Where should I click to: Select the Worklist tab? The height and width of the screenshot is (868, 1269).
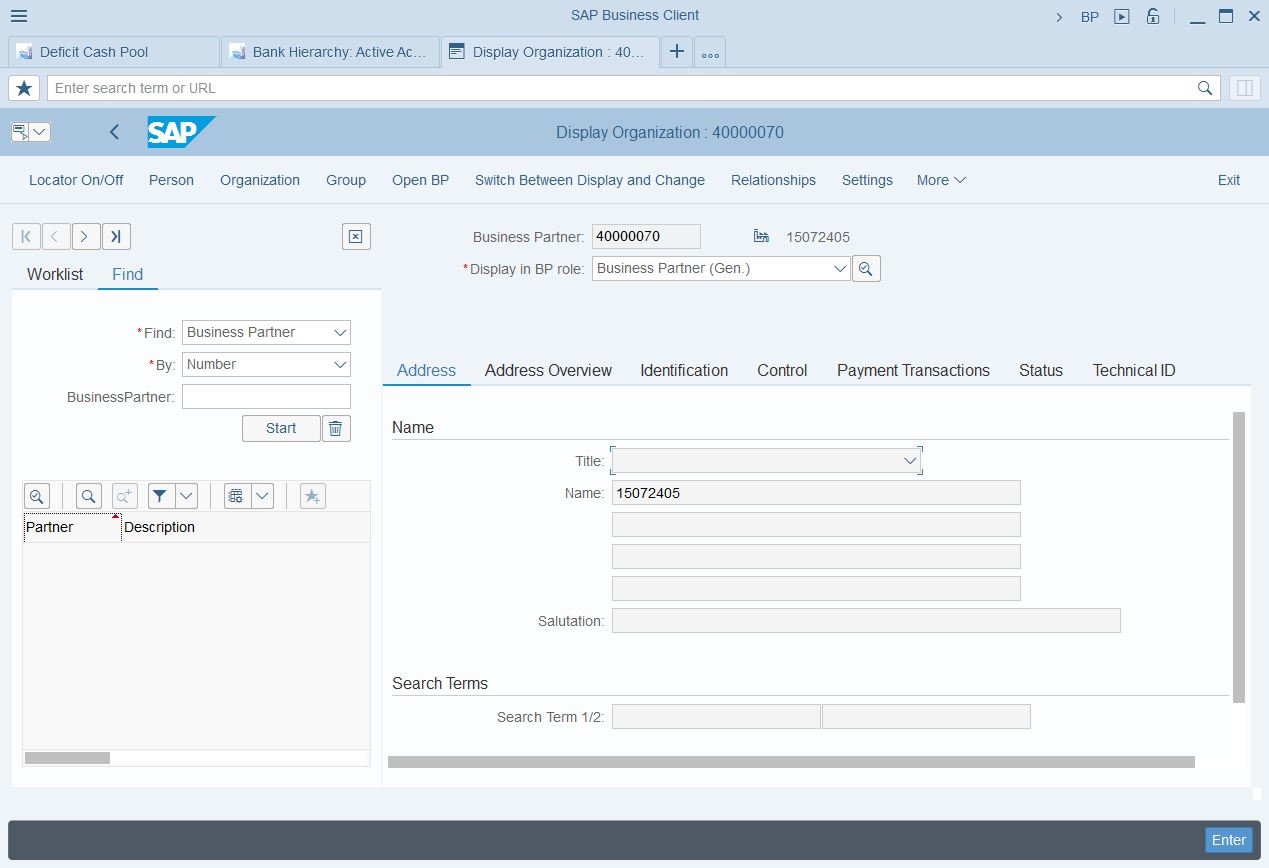pyautogui.click(x=55, y=274)
